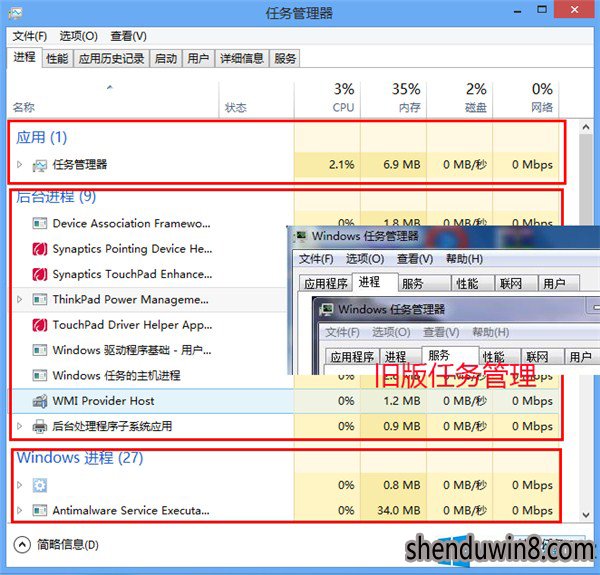Click the 2.1% CPU value of 任务管理器
600x575 pixels.
341,165
